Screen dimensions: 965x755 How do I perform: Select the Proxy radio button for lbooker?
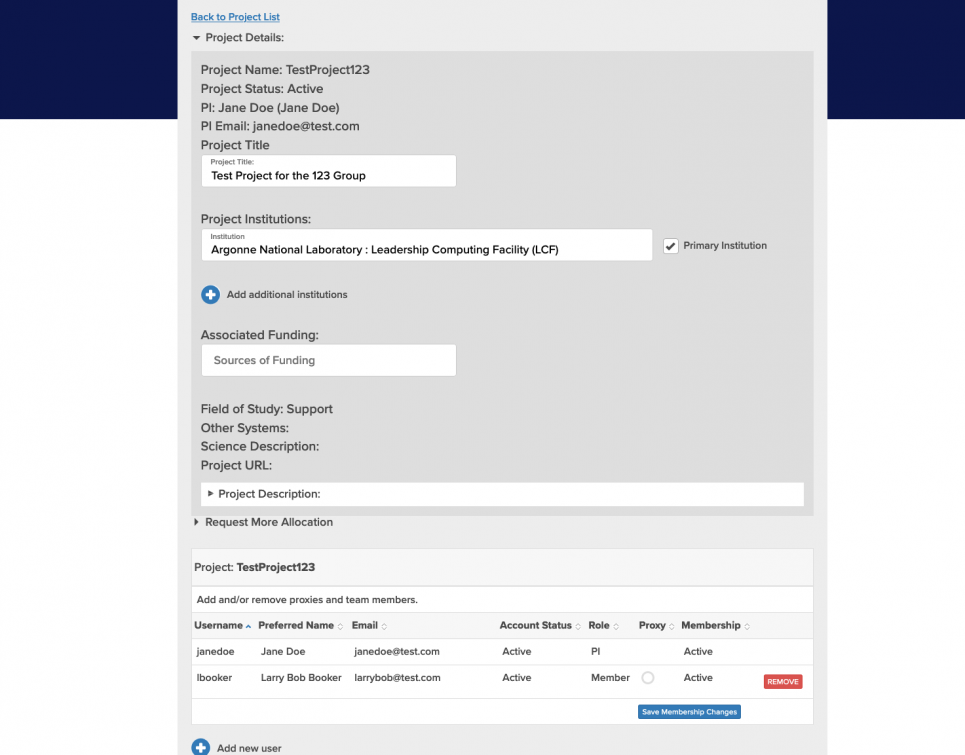click(x=648, y=678)
